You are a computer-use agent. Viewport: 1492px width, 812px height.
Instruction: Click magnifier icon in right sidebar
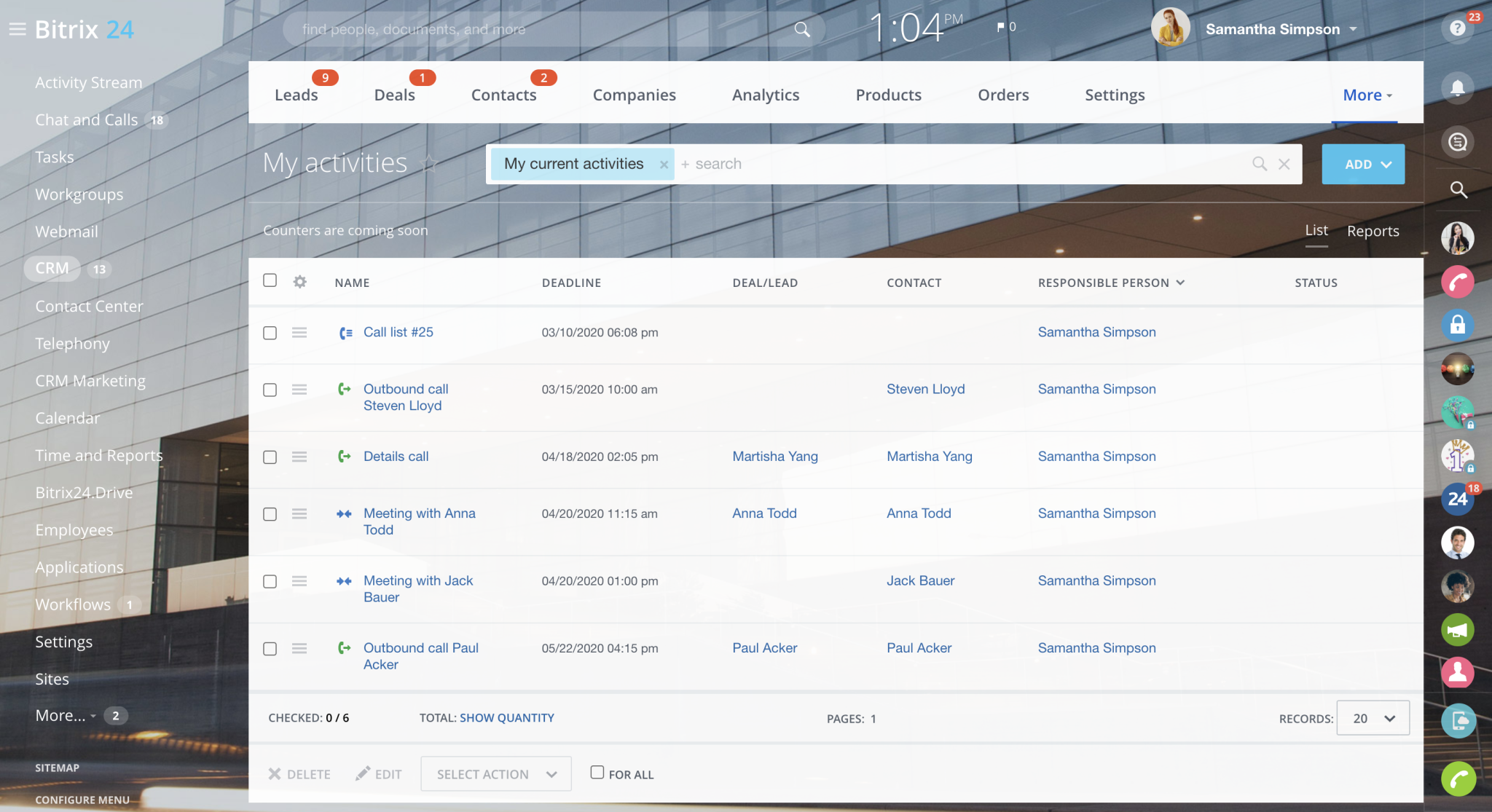pyautogui.click(x=1458, y=190)
